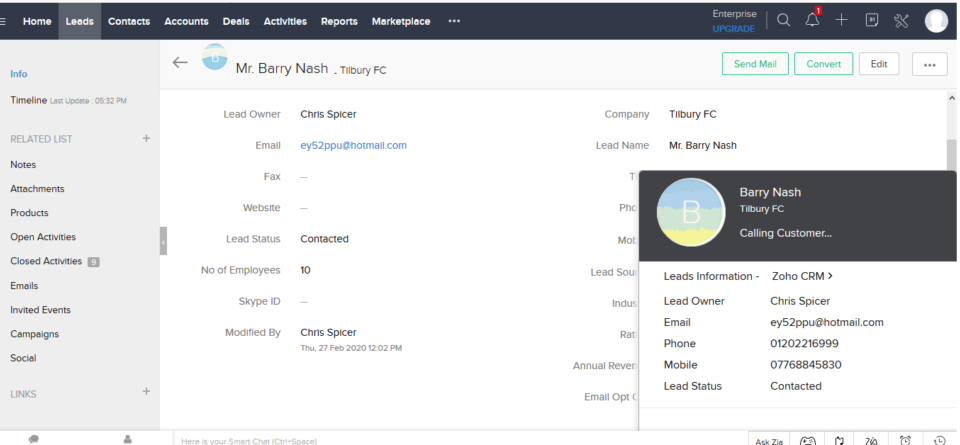Convert the lead with Convert button
The height and width of the screenshot is (445, 960).
point(823,64)
